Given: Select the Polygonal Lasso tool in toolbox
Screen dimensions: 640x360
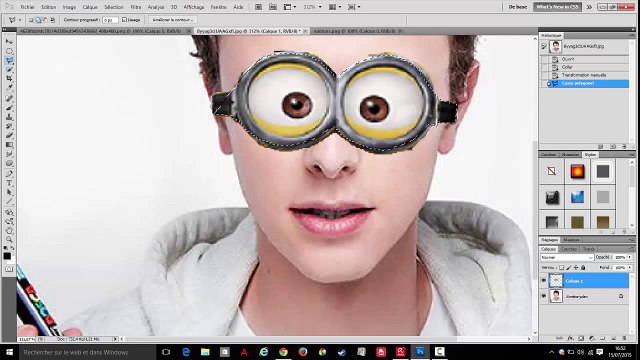Looking at the screenshot, I should click(9, 60).
